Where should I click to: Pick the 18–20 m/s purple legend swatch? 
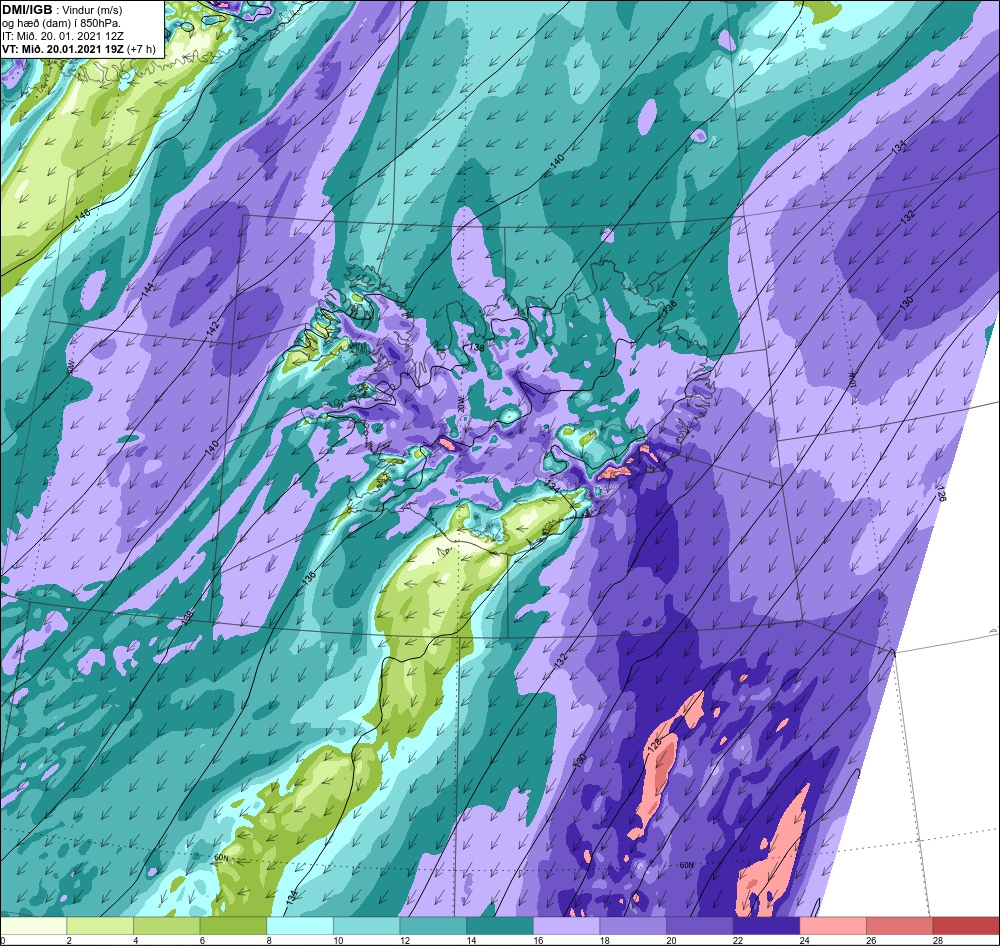(x=633, y=926)
